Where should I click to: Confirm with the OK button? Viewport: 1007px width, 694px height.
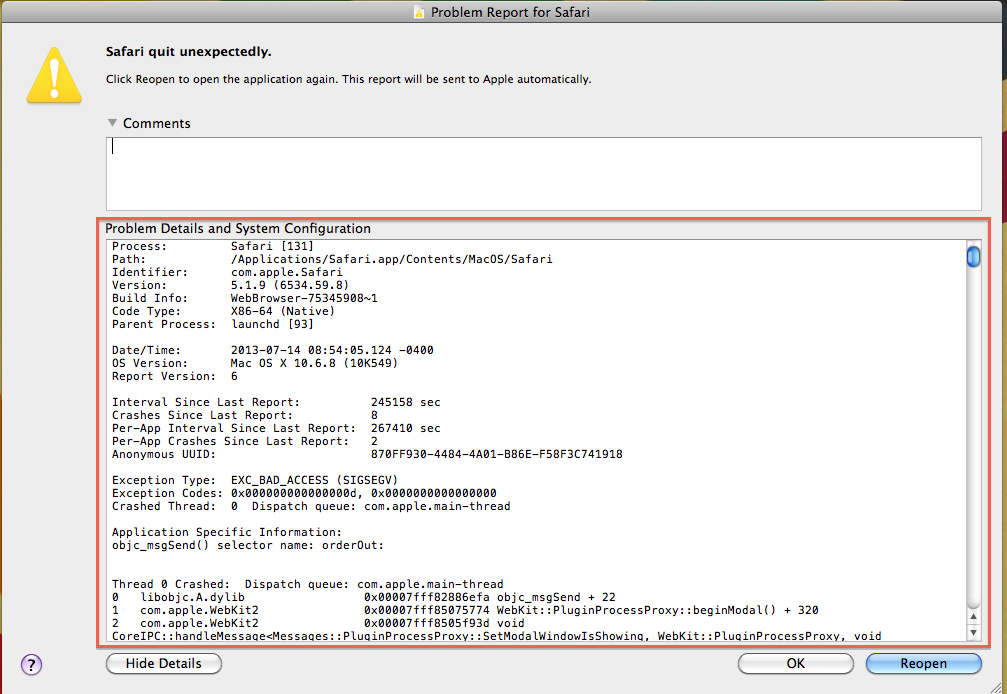click(x=795, y=663)
